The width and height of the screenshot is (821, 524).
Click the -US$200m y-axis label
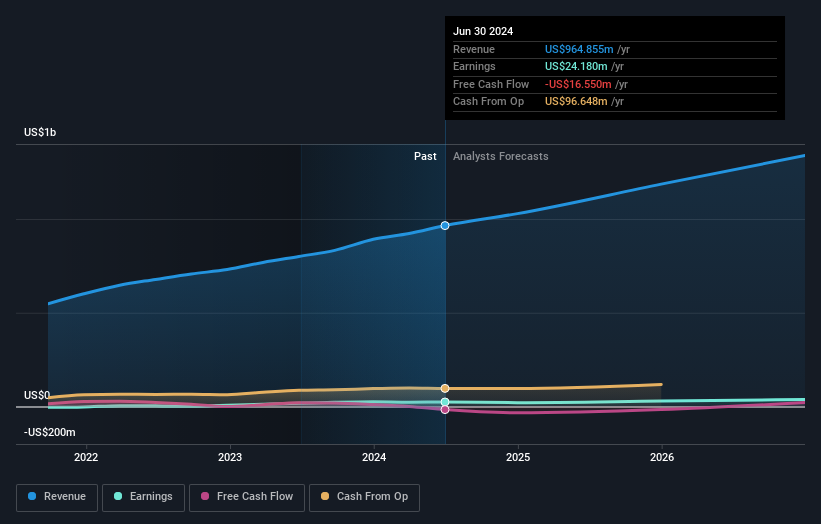pos(50,432)
